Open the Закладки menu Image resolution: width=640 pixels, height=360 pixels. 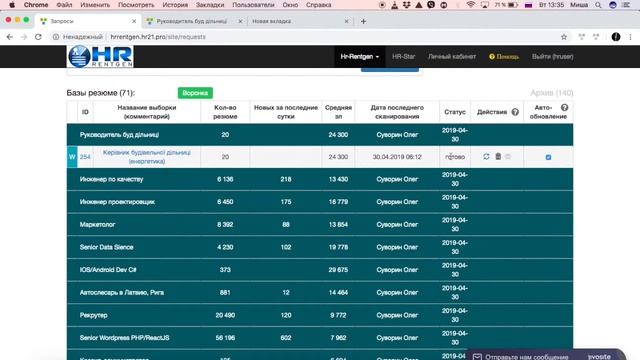(x=210, y=5)
